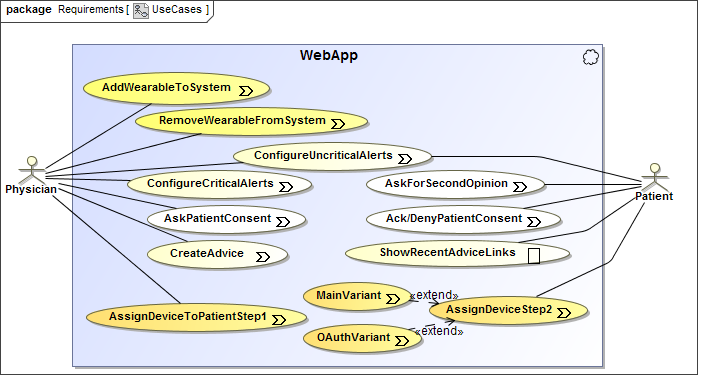
Task: Click the extend label near OAuthVariant
Action: (x=439, y=331)
